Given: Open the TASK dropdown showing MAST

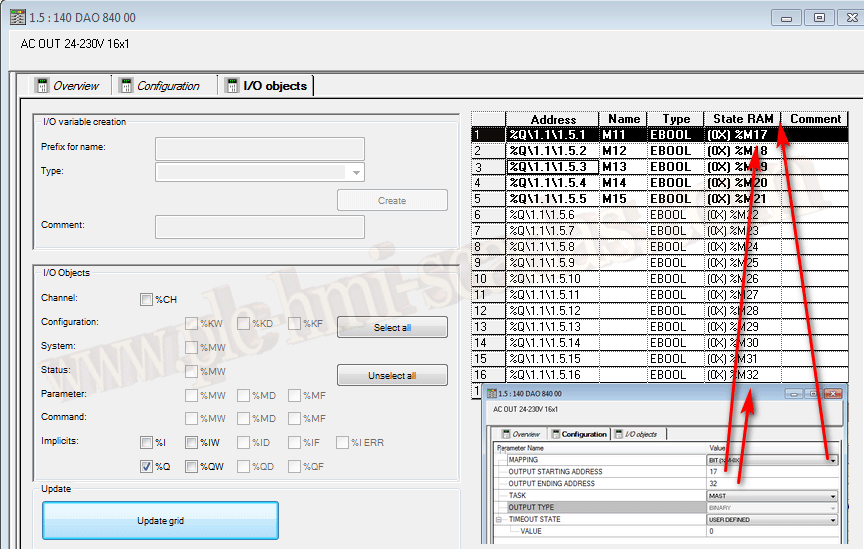Looking at the screenshot, I should click(x=832, y=496).
